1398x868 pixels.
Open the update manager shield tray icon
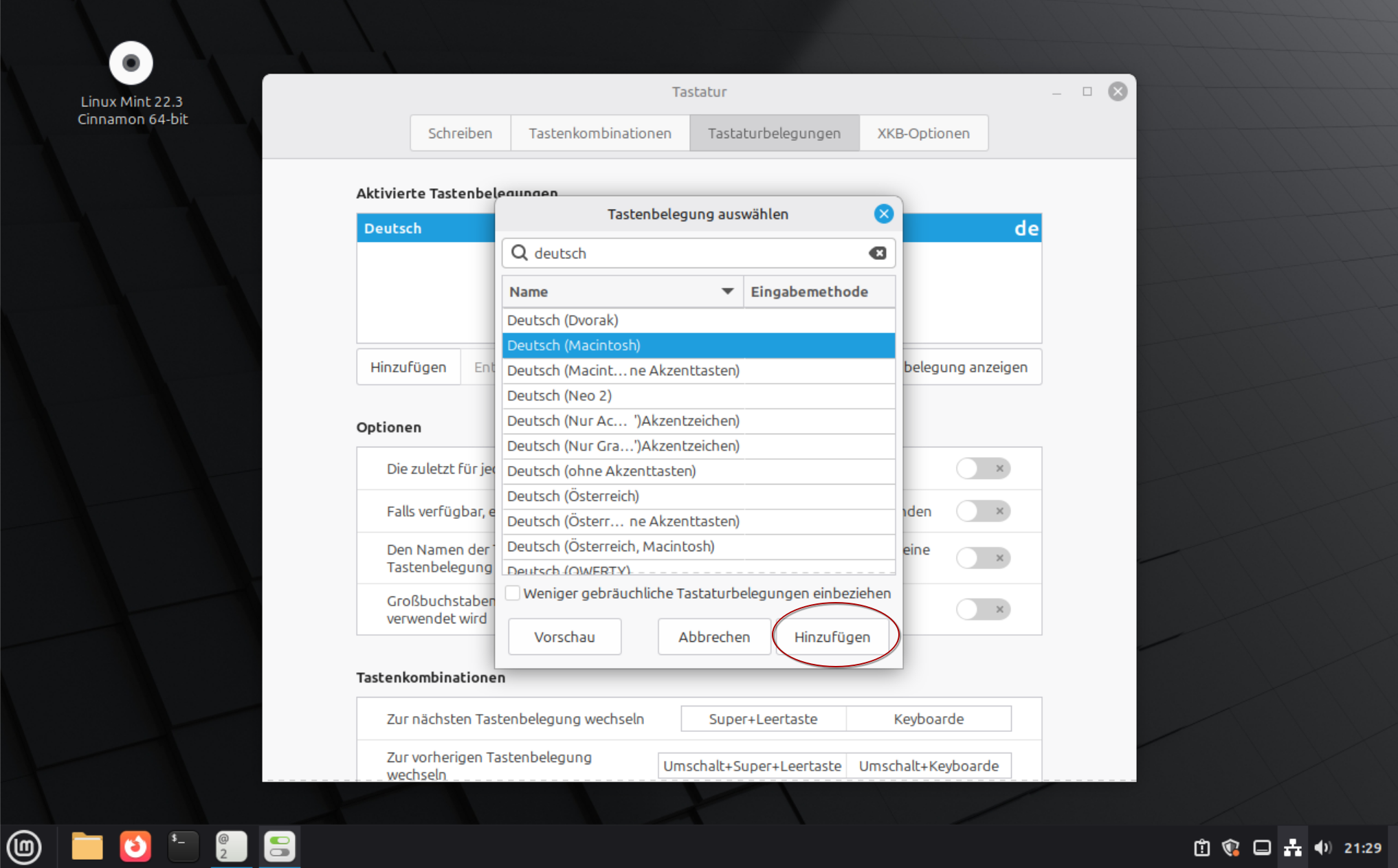pos(1230,847)
